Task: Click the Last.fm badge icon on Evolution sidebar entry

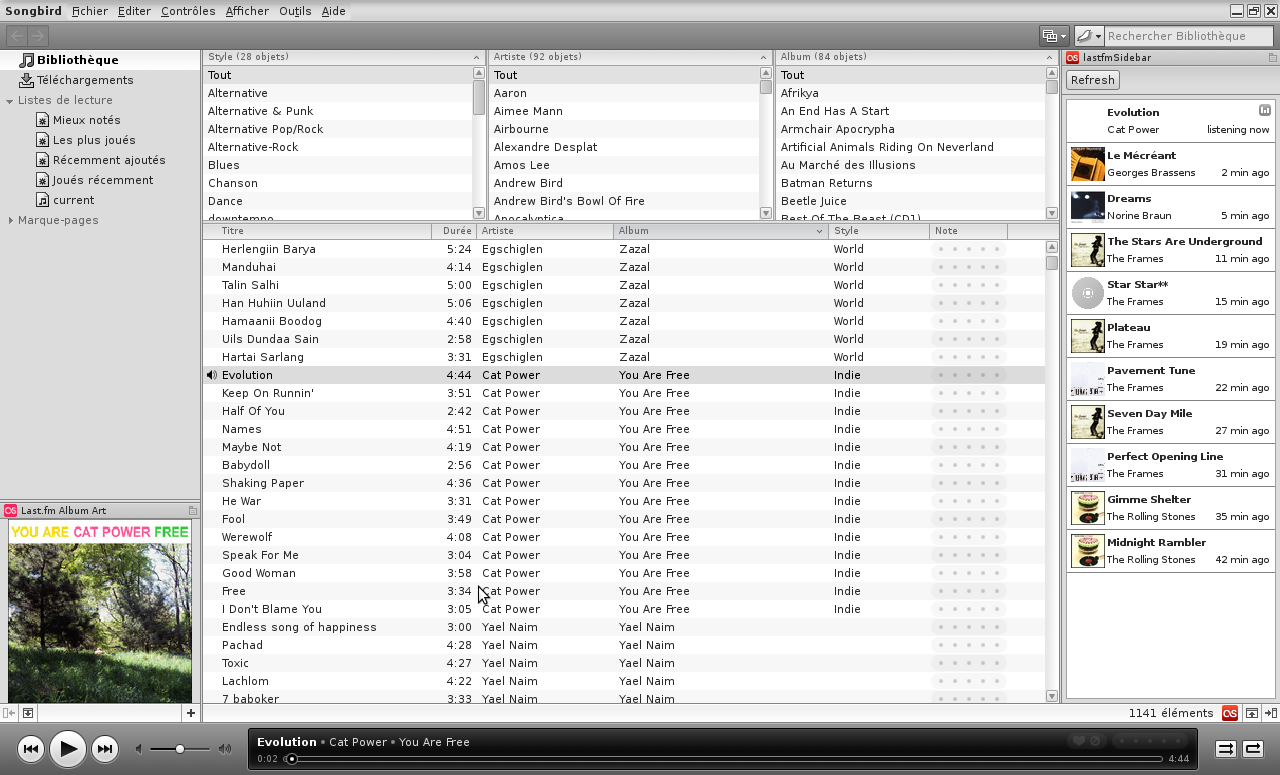Action: pyautogui.click(x=1265, y=110)
